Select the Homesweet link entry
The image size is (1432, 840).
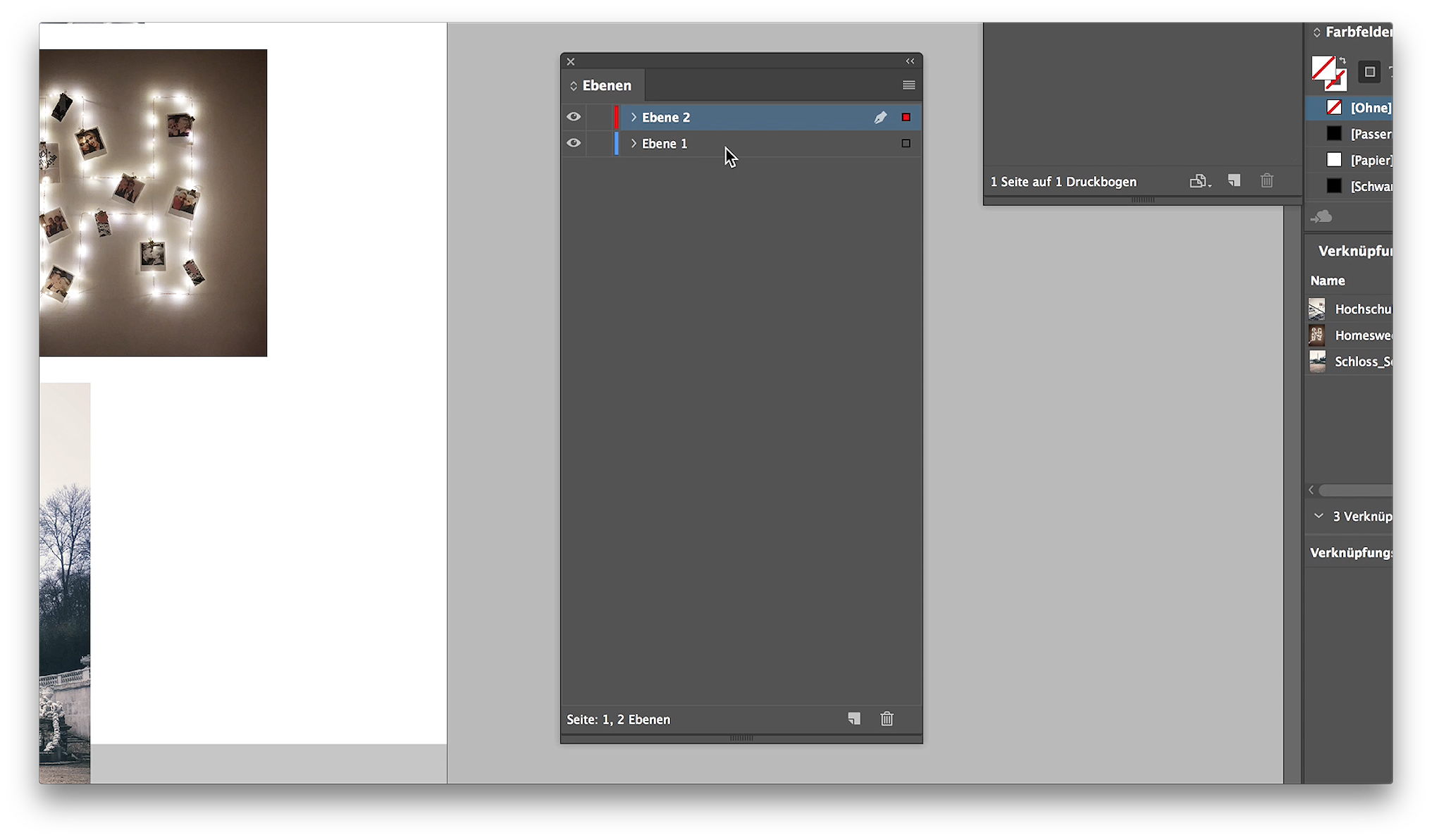pyautogui.click(x=1360, y=335)
